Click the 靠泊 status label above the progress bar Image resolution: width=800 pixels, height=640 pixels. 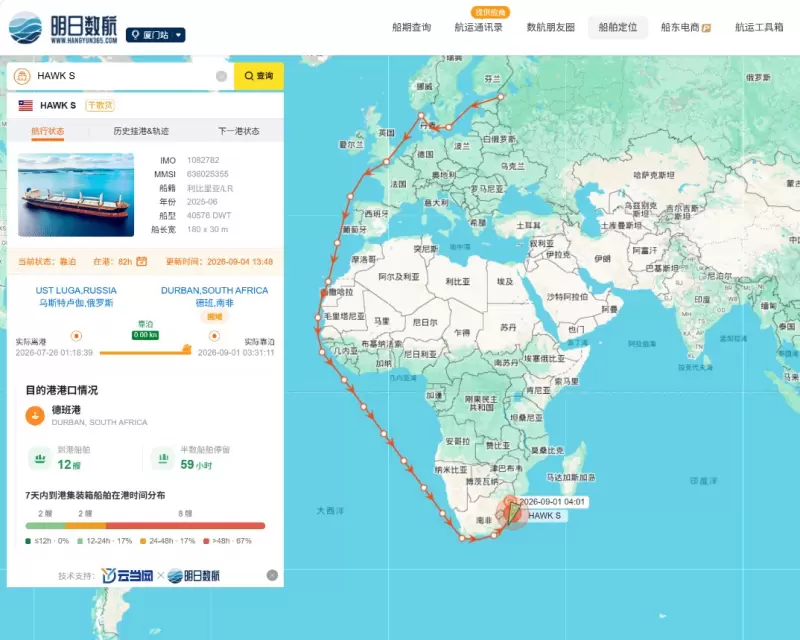(x=145, y=324)
